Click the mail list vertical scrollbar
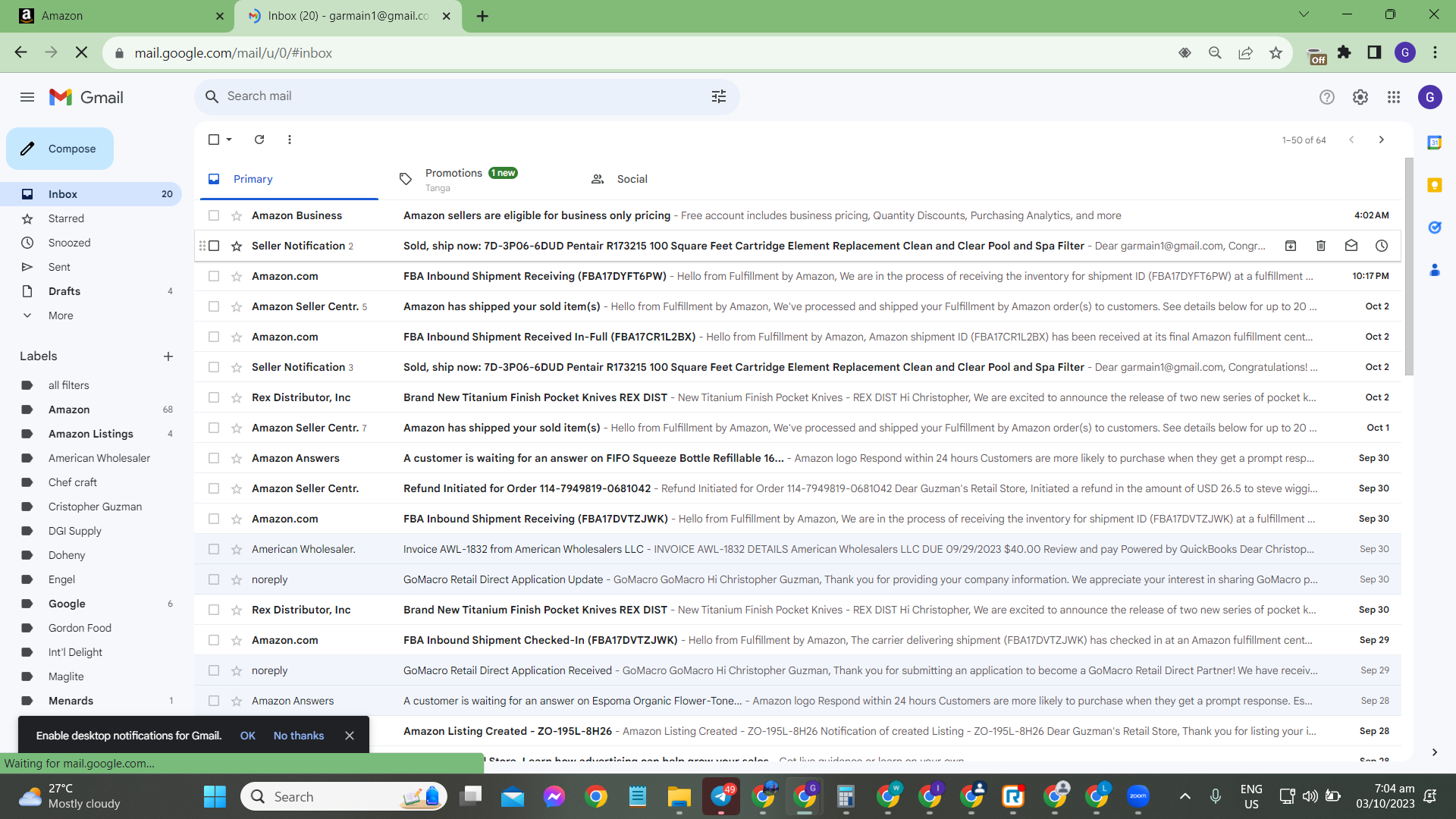This screenshot has height=819, width=1456. point(1409,265)
